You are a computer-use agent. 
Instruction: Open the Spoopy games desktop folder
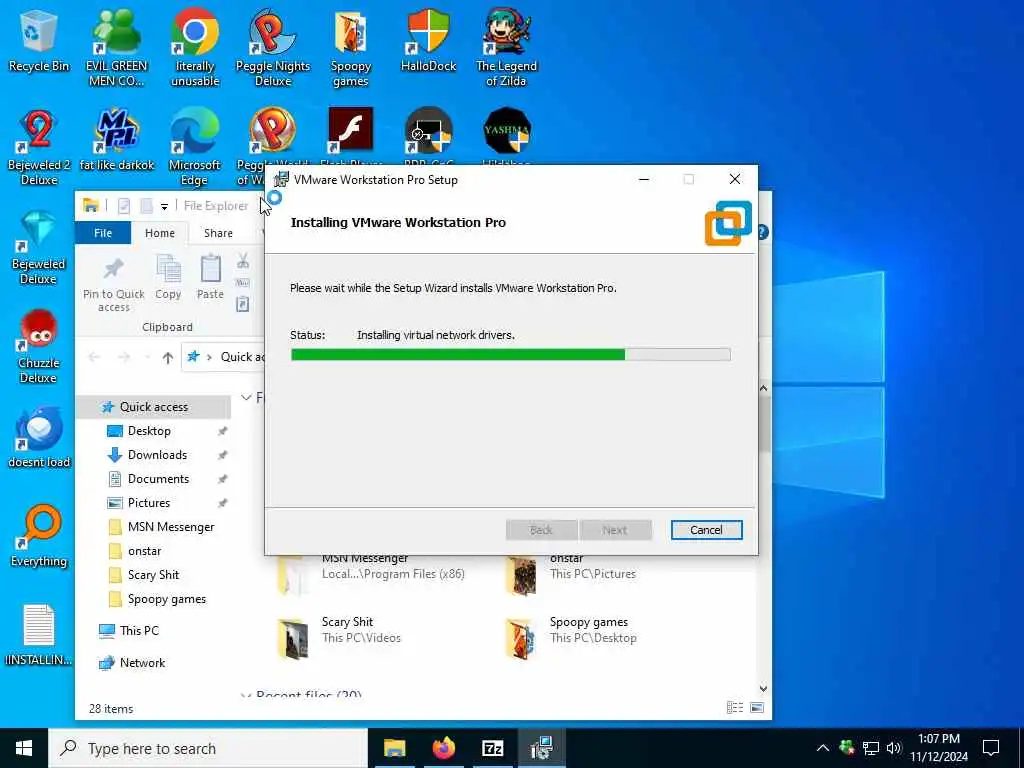[351, 48]
